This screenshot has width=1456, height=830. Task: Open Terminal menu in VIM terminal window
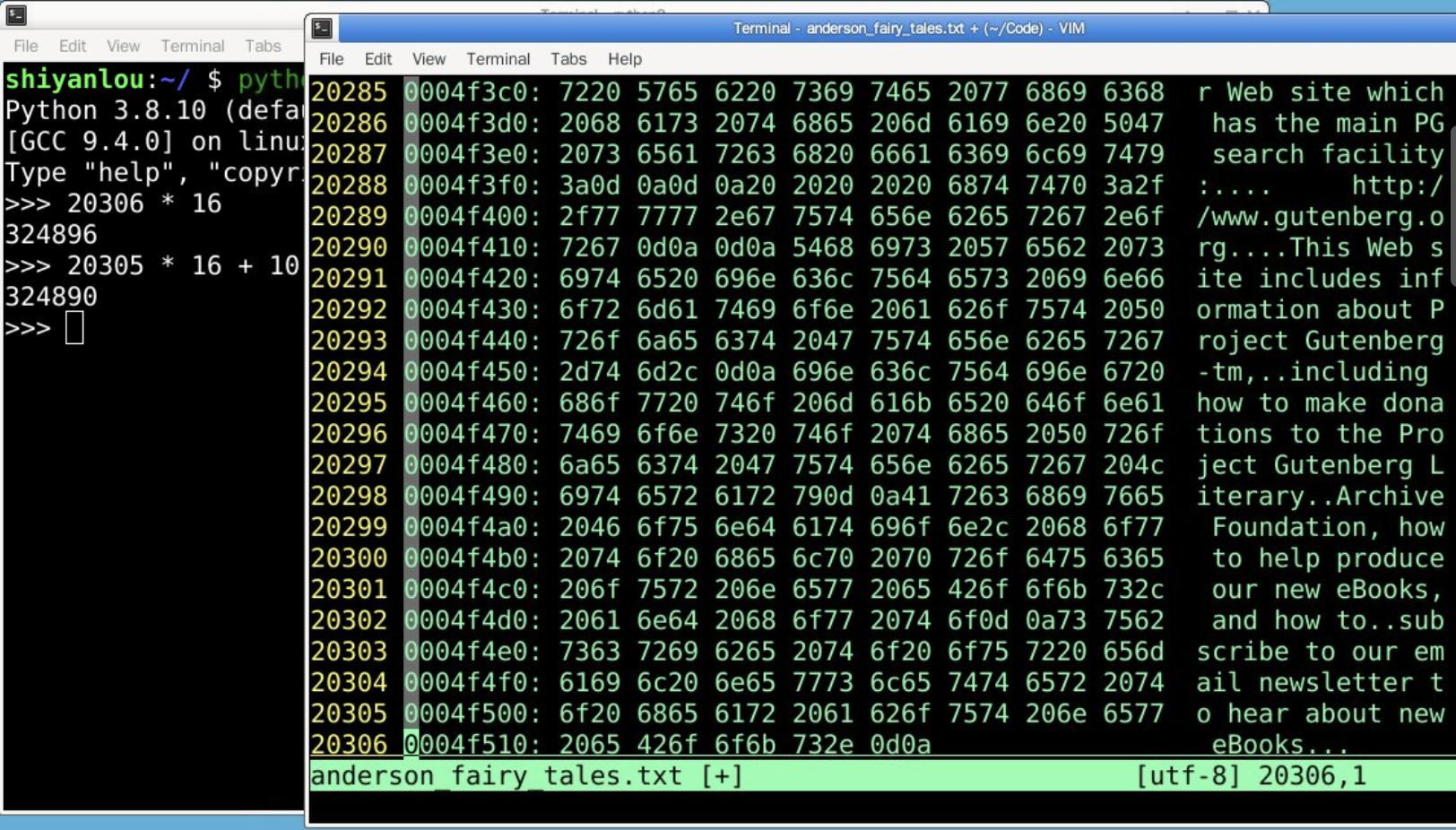pos(498,59)
